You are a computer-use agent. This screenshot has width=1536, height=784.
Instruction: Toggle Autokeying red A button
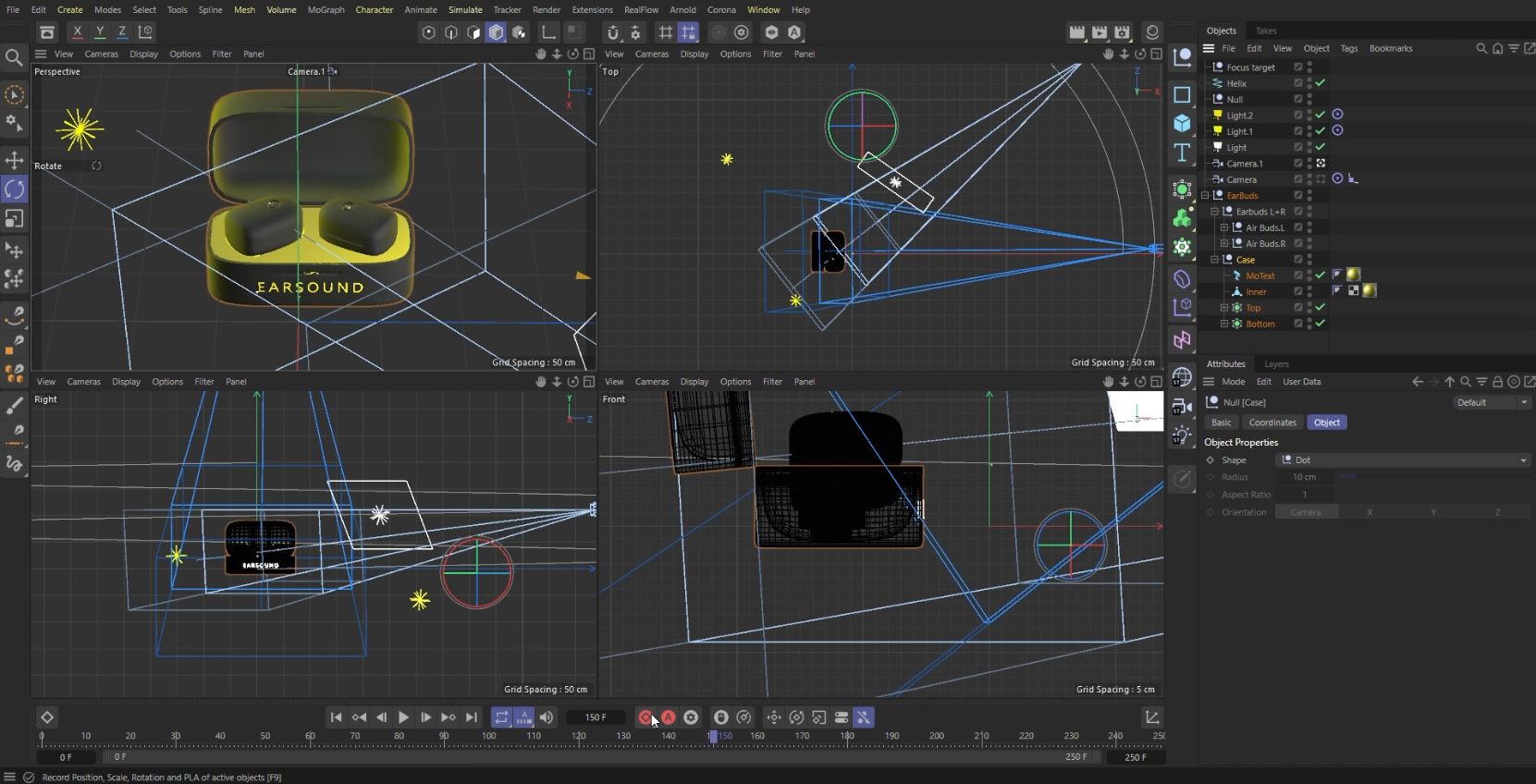click(x=668, y=717)
